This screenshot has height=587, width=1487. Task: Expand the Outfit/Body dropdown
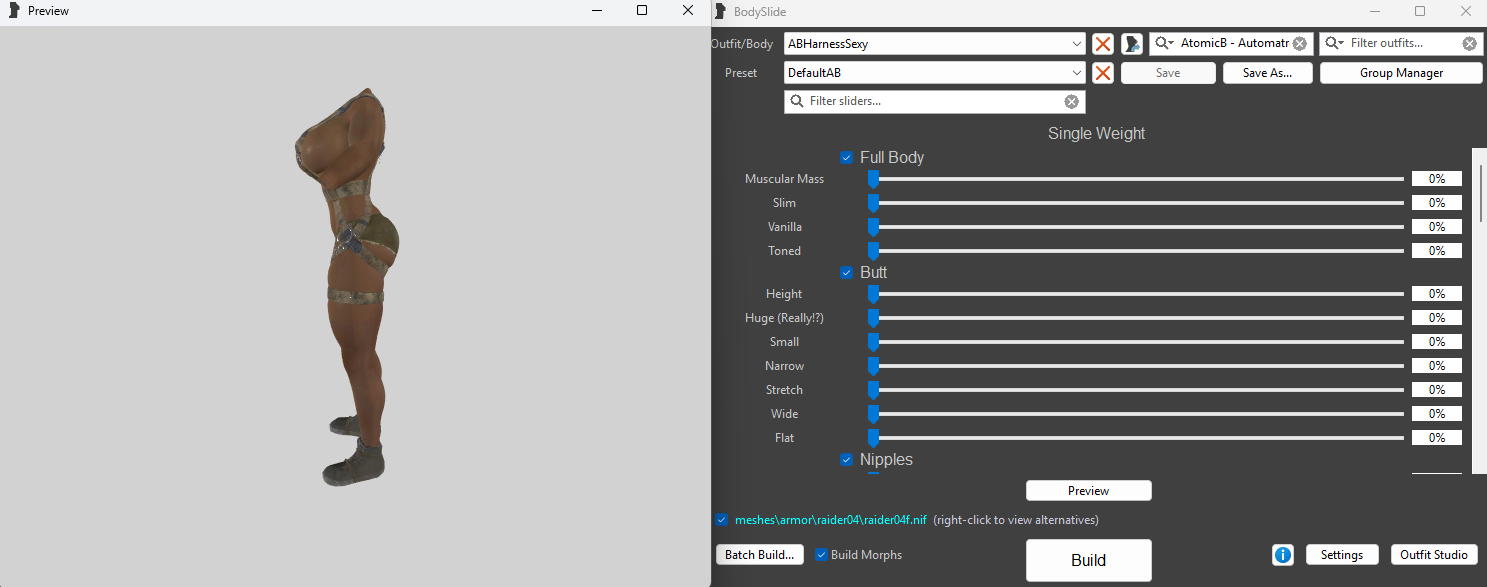click(1076, 44)
